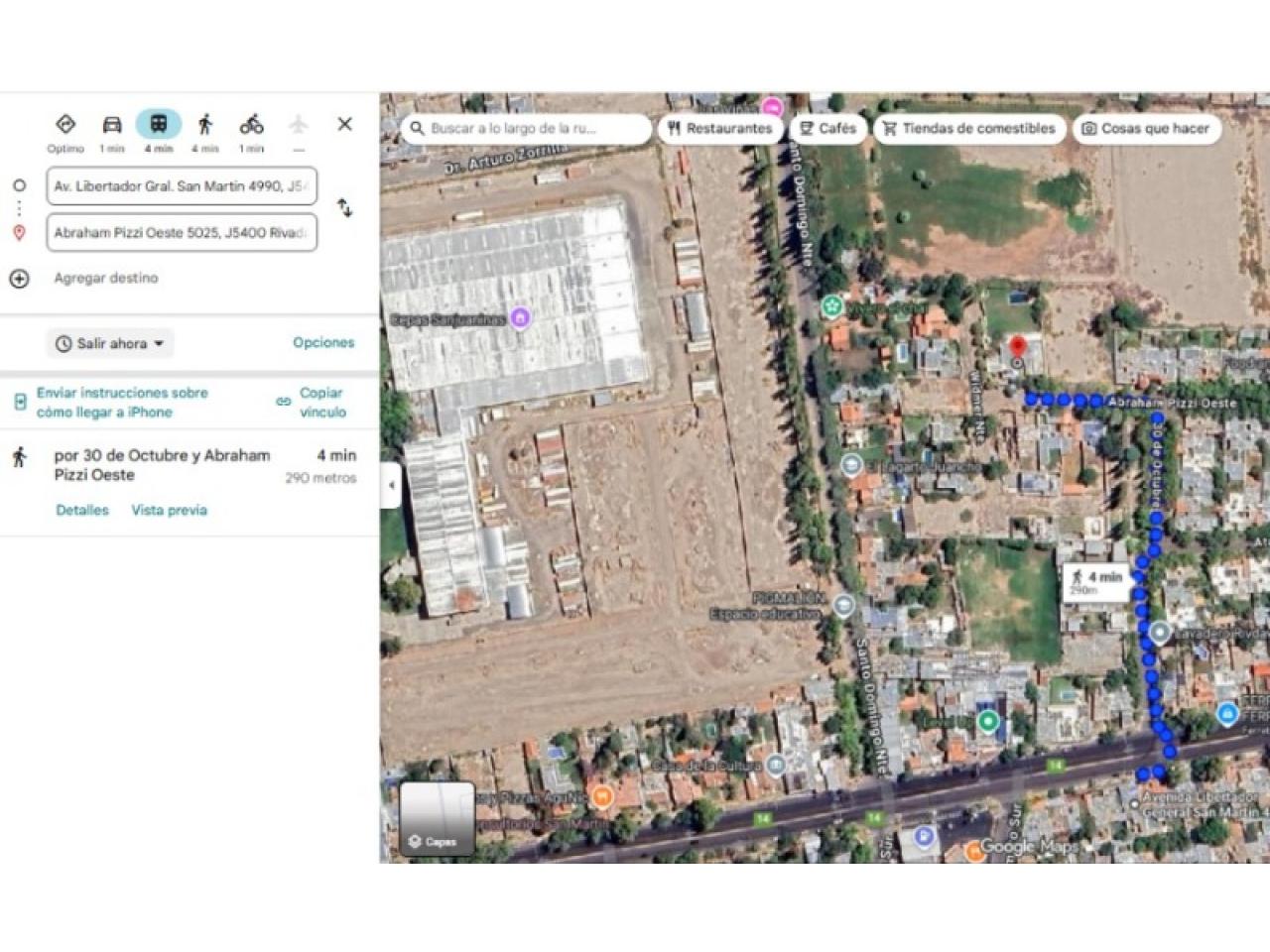
Task: Click the red destination pin on map
Action: pos(1017,350)
